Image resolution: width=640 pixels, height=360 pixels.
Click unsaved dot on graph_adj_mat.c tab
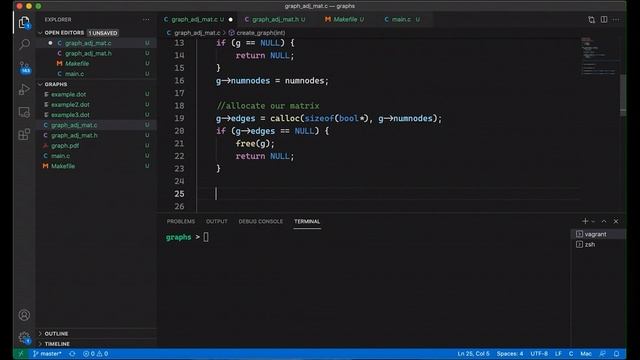[231, 19]
